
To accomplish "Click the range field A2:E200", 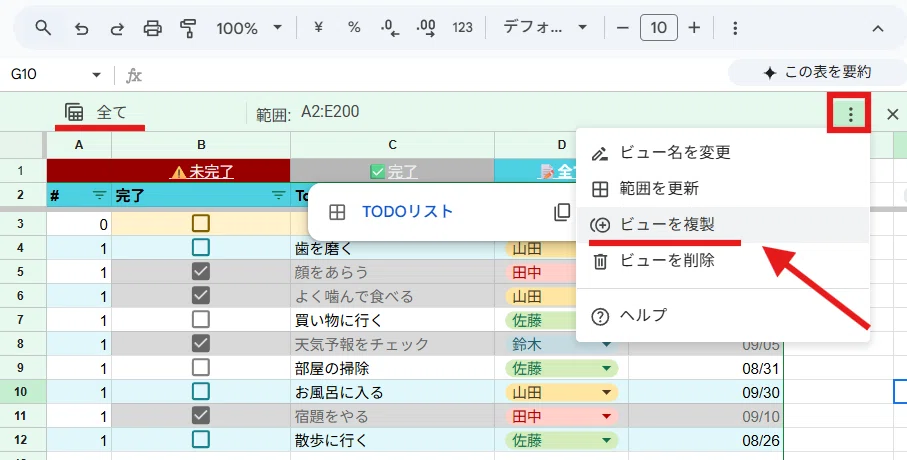I will (x=330, y=111).
